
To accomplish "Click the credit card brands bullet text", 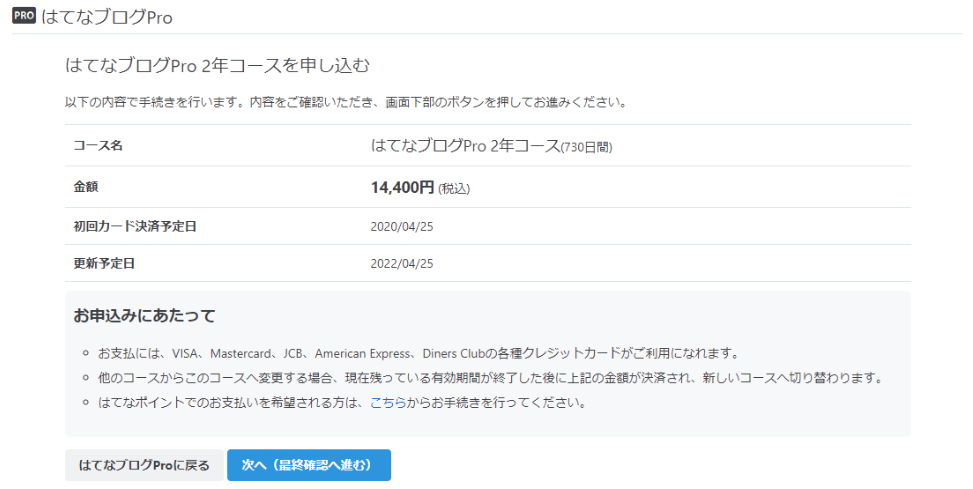I will click(x=419, y=353).
